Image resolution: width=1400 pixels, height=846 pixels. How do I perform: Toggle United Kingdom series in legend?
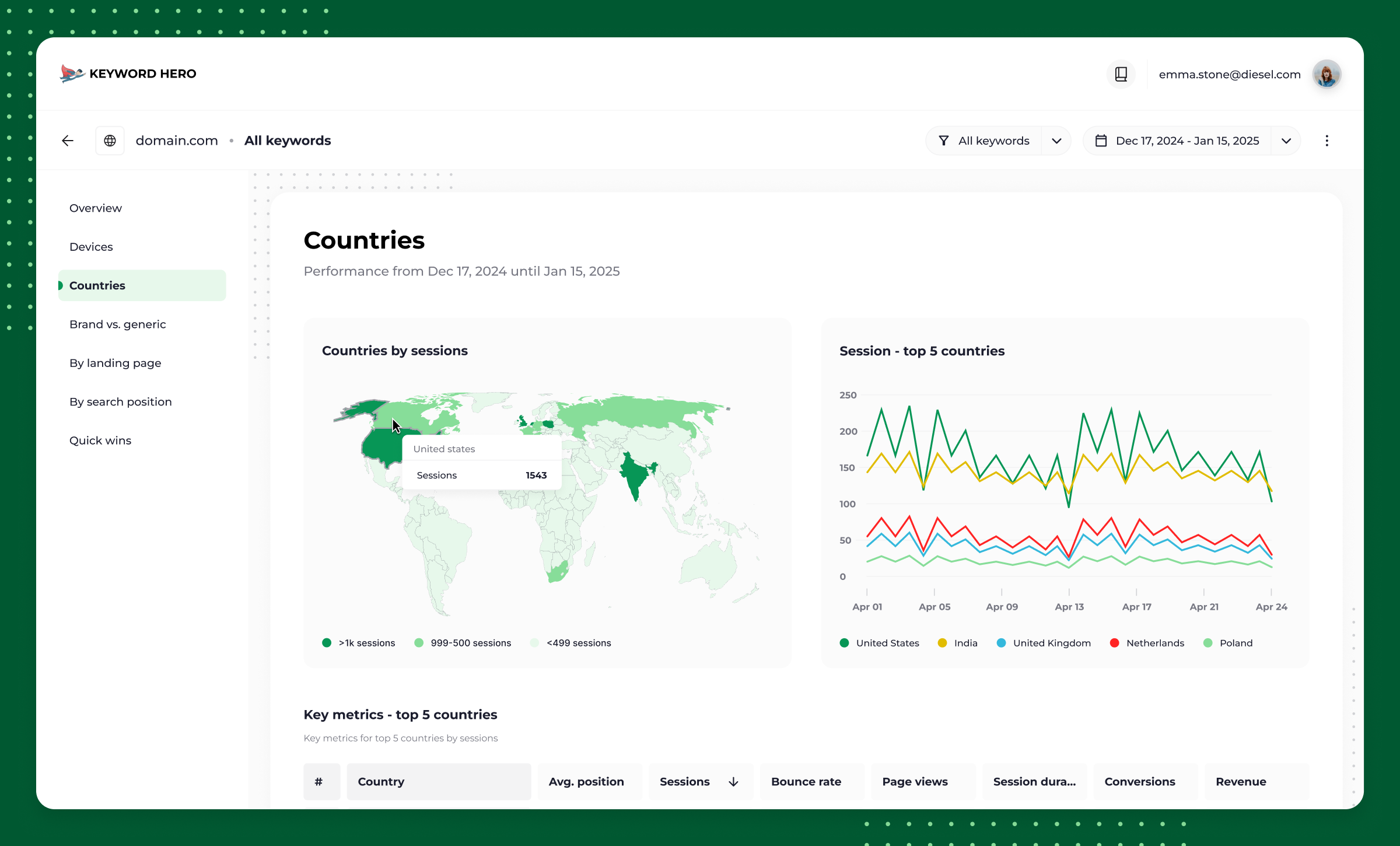[x=1044, y=642]
